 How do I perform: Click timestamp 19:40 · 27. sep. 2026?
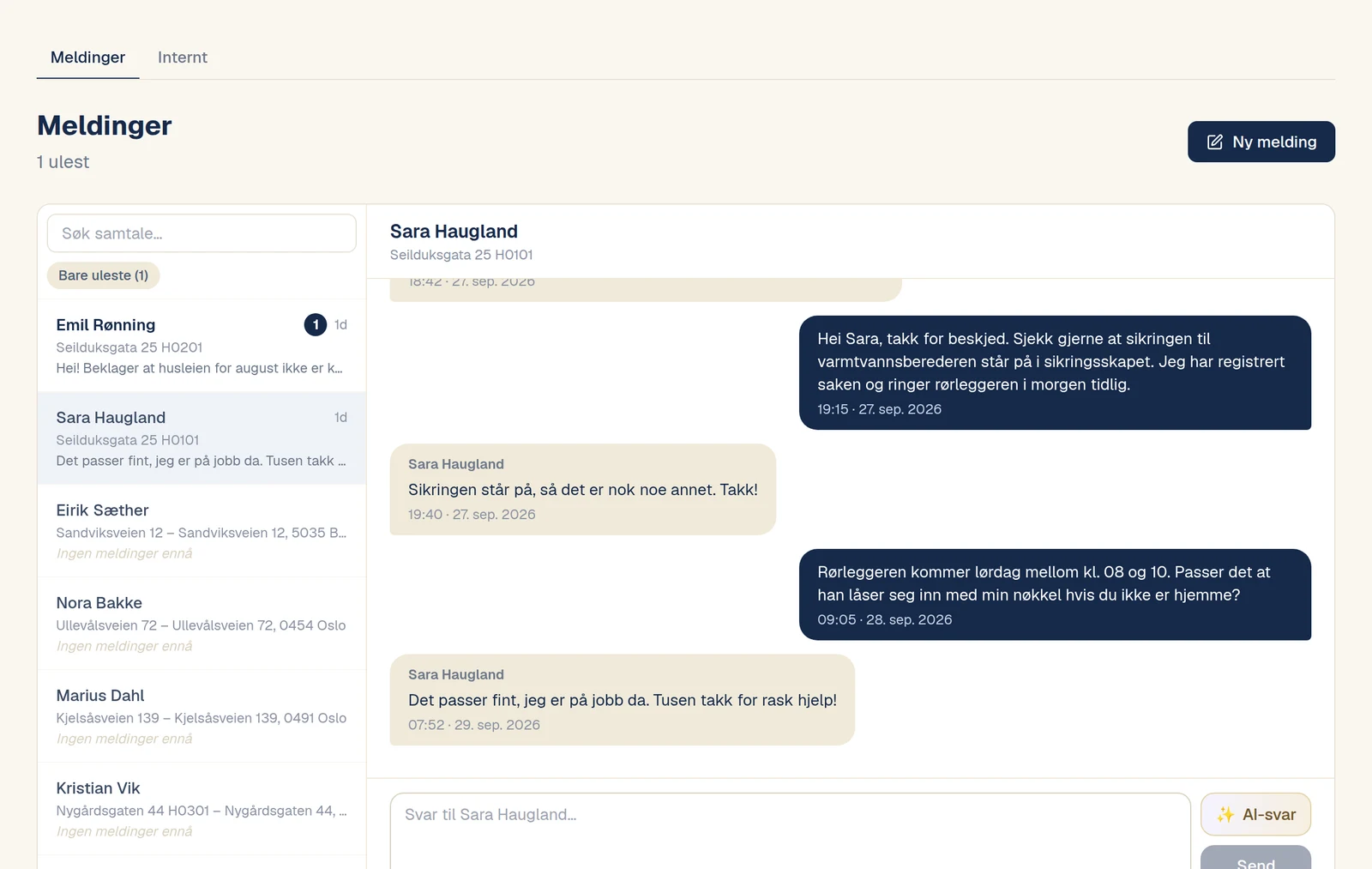pos(472,515)
